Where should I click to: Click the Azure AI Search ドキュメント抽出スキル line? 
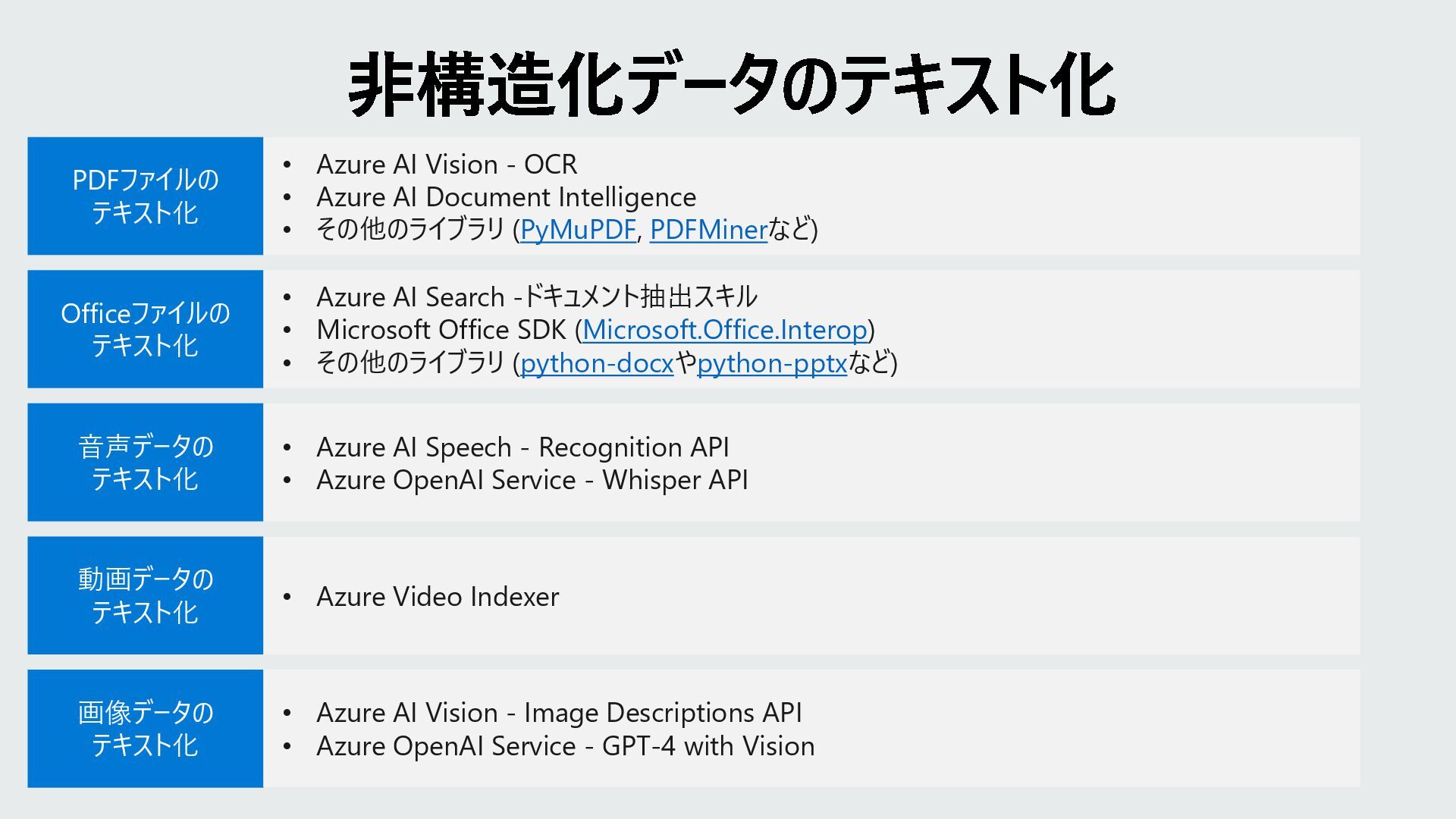[x=536, y=297]
